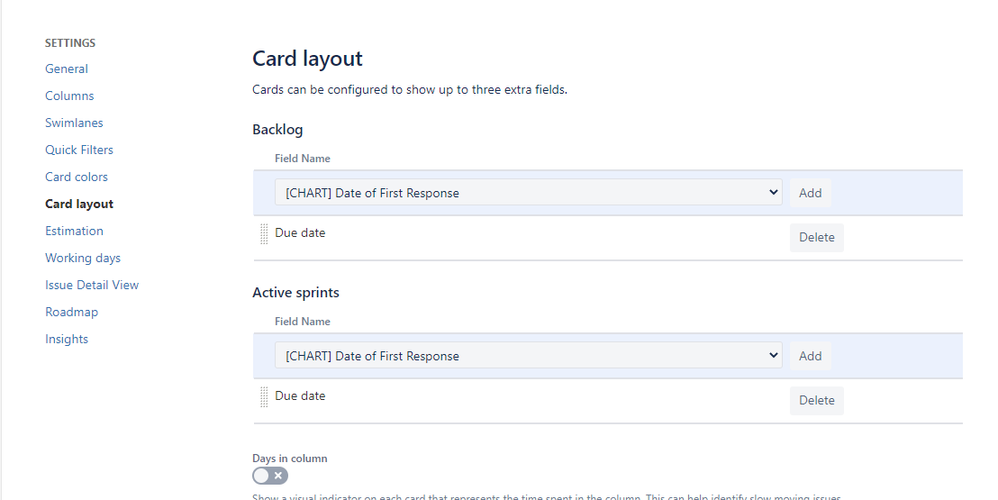Grab the Active sprints Due date drag handle
Viewport: 998px width, 500px height.
click(x=264, y=397)
